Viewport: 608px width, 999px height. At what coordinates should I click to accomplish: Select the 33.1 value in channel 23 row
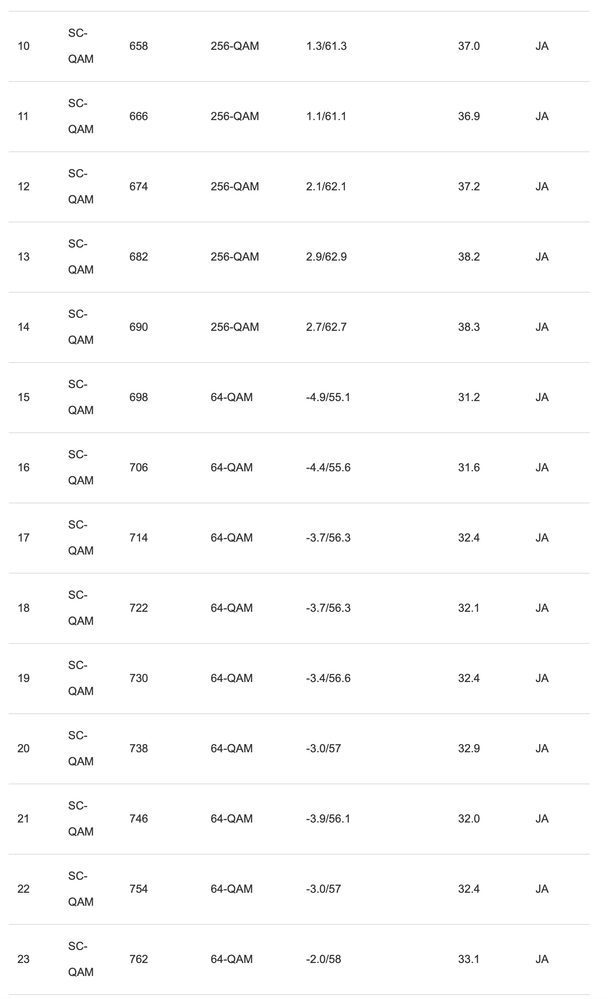pos(469,959)
